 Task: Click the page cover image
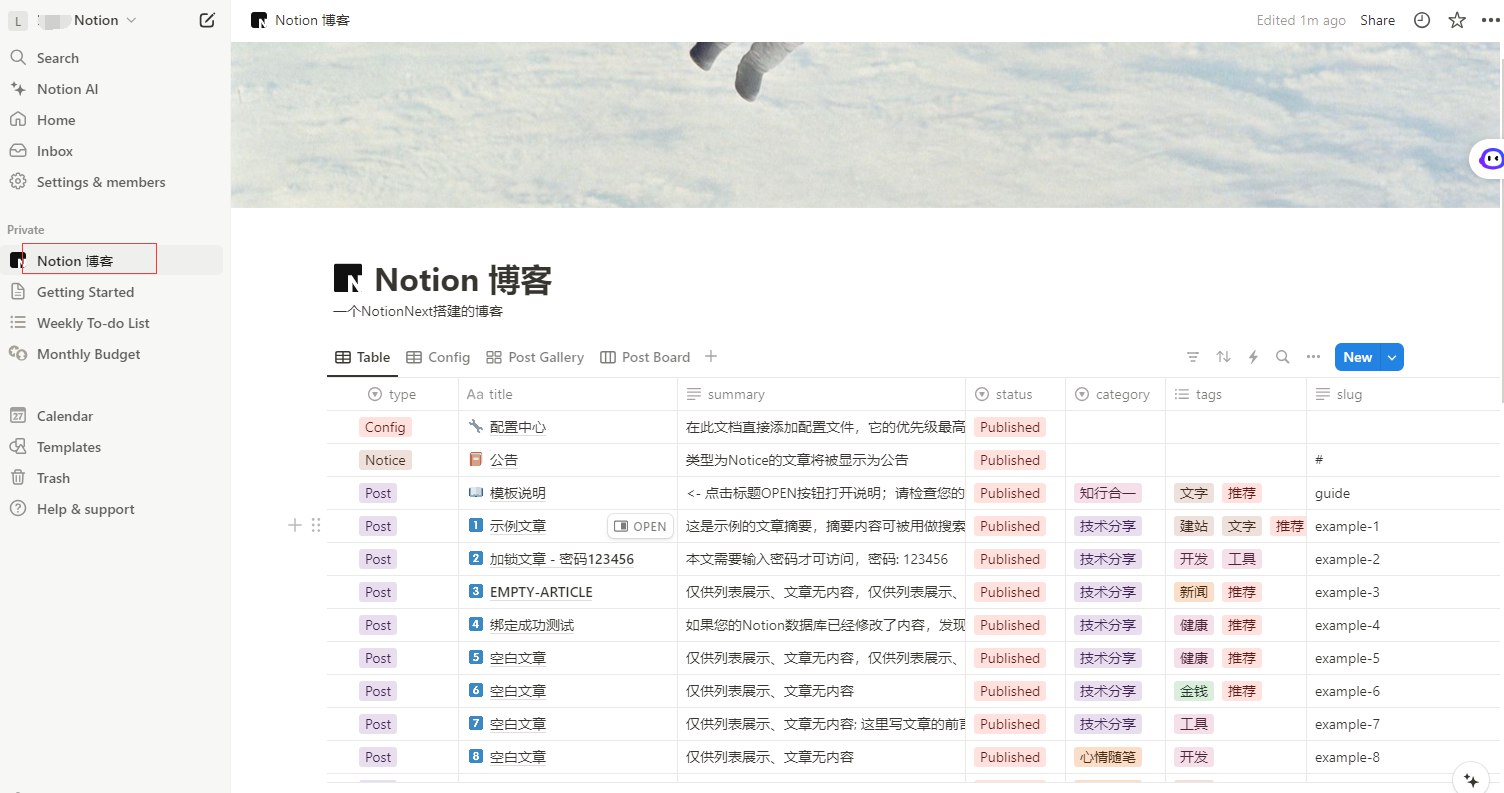[867, 125]
